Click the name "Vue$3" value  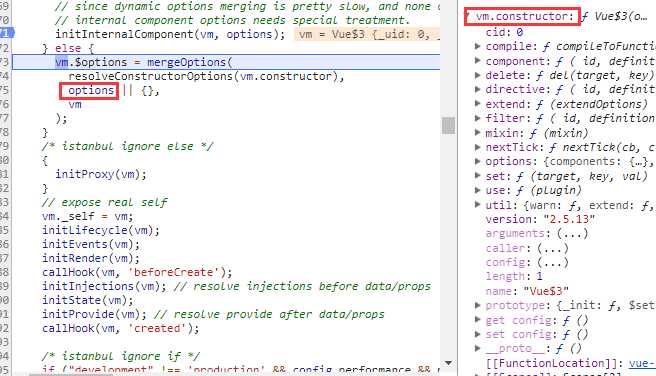click(546, 291)
